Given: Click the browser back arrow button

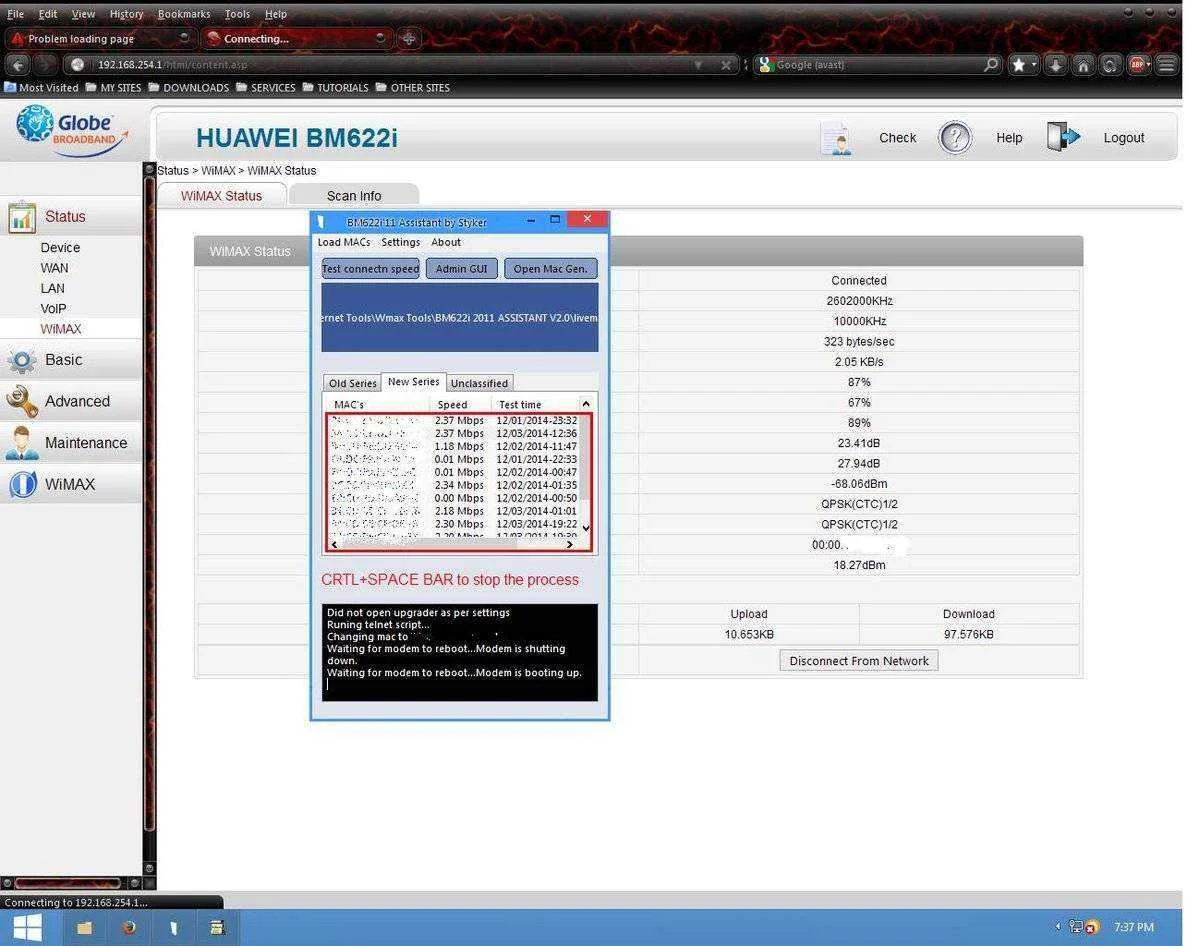Looking at the screenshot, I should pos(18,65).
